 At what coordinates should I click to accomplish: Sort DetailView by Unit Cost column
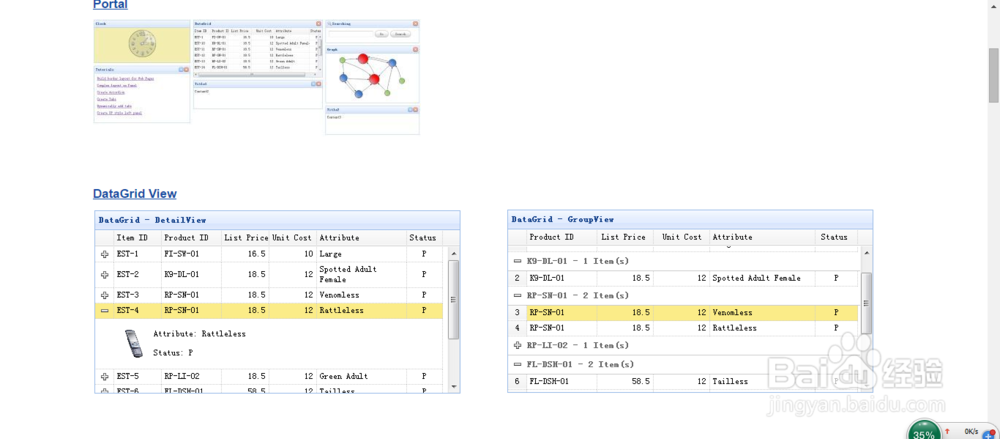click(x=293, y=237)
